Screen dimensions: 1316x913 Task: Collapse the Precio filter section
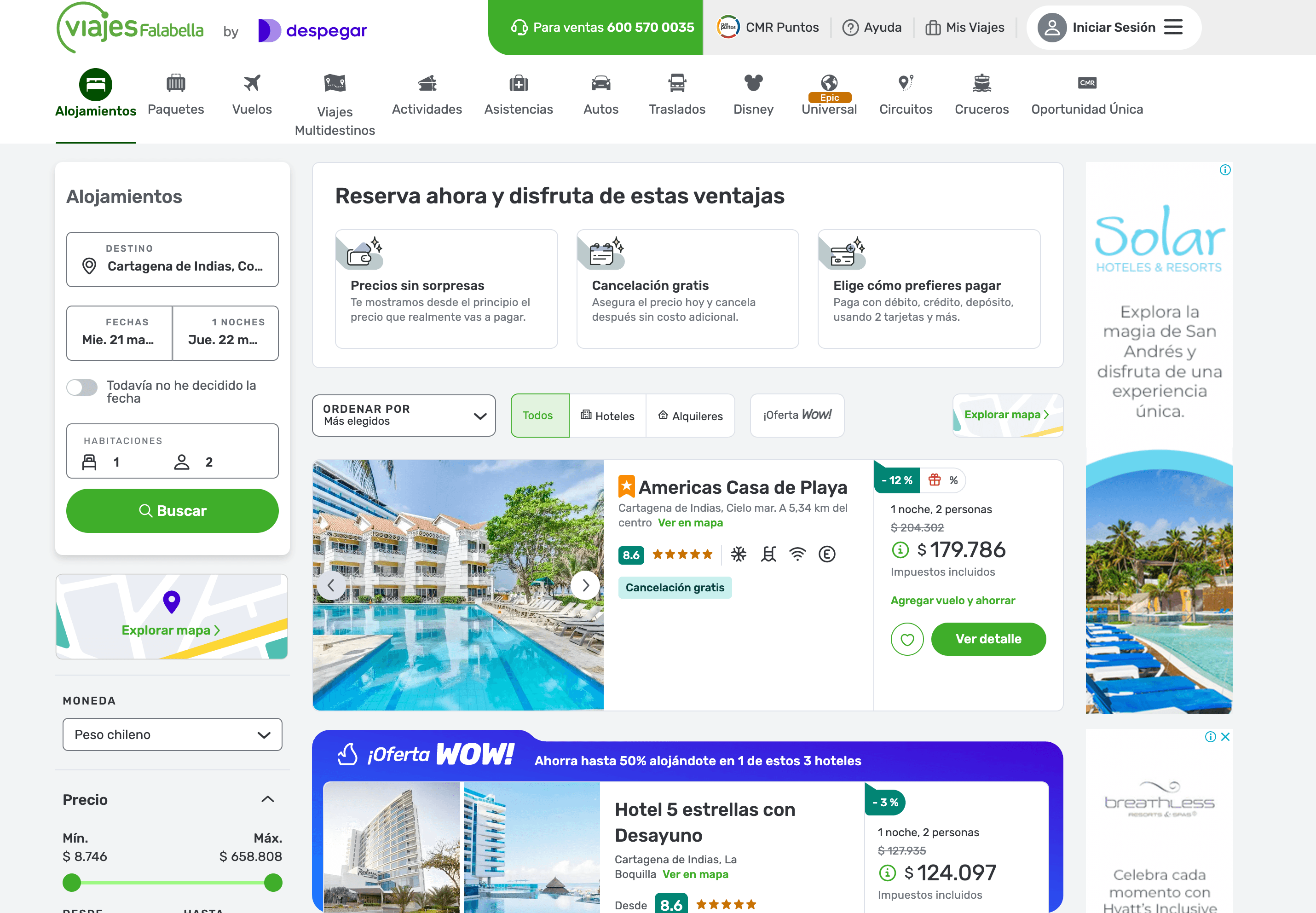coord(267,798)
